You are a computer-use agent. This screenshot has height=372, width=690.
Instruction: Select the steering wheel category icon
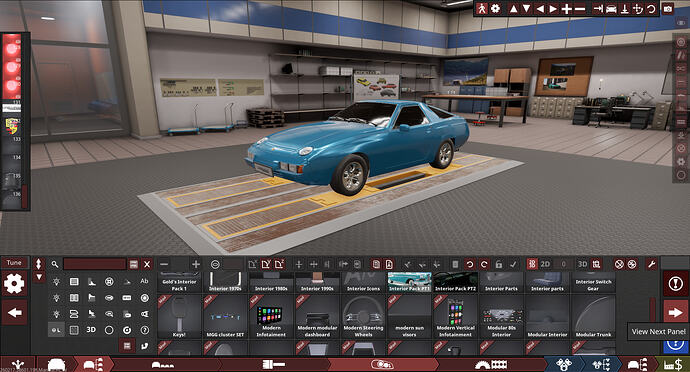pyautogui.click(x=109, y=281)
